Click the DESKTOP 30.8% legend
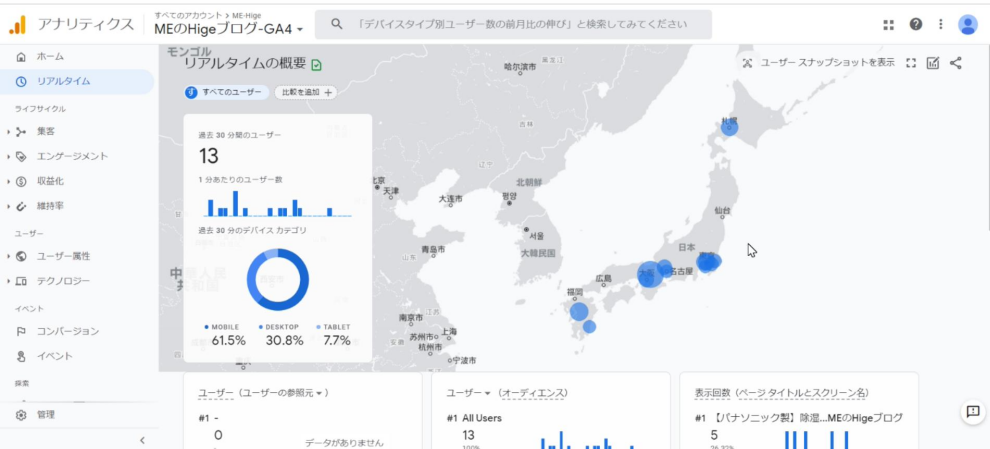 click(x=283, y=335)
